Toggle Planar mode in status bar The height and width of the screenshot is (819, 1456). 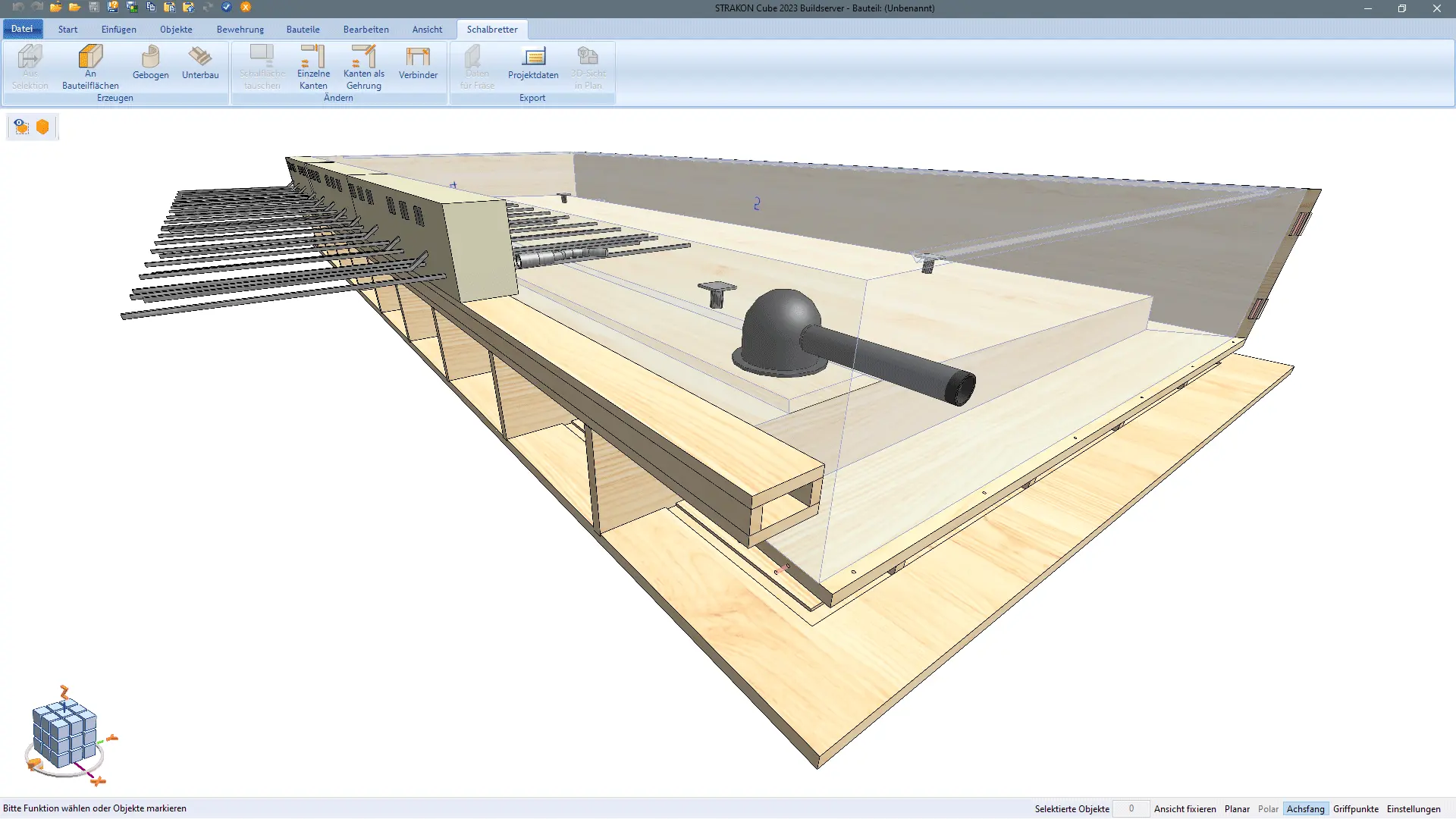pos(1237,809)
